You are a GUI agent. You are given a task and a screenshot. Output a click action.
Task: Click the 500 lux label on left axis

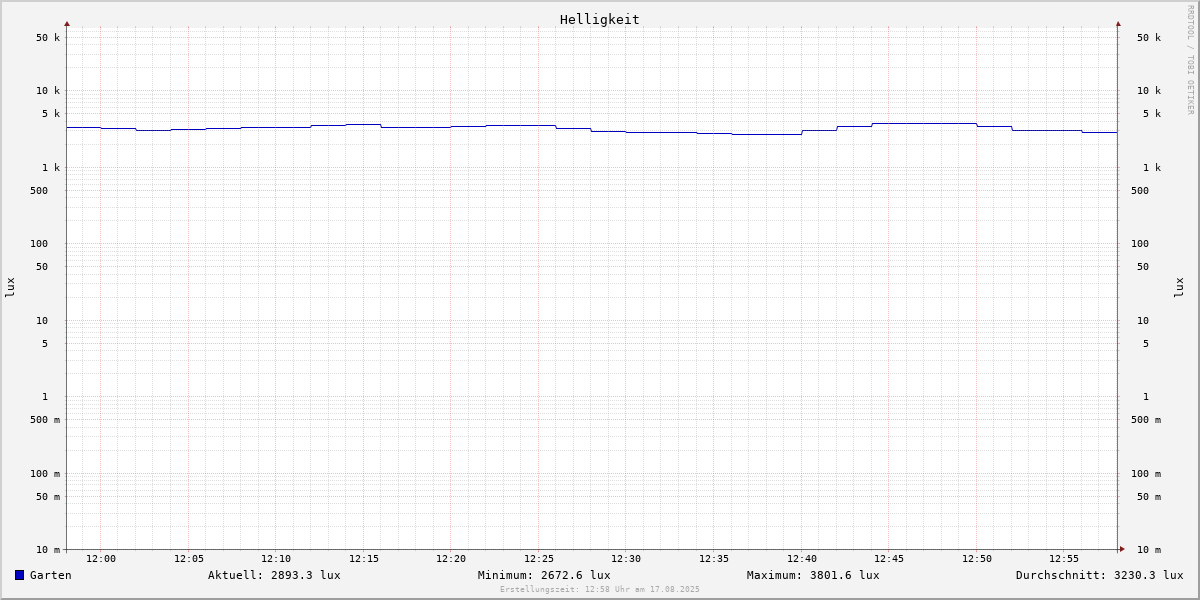[x=39, y=191]
